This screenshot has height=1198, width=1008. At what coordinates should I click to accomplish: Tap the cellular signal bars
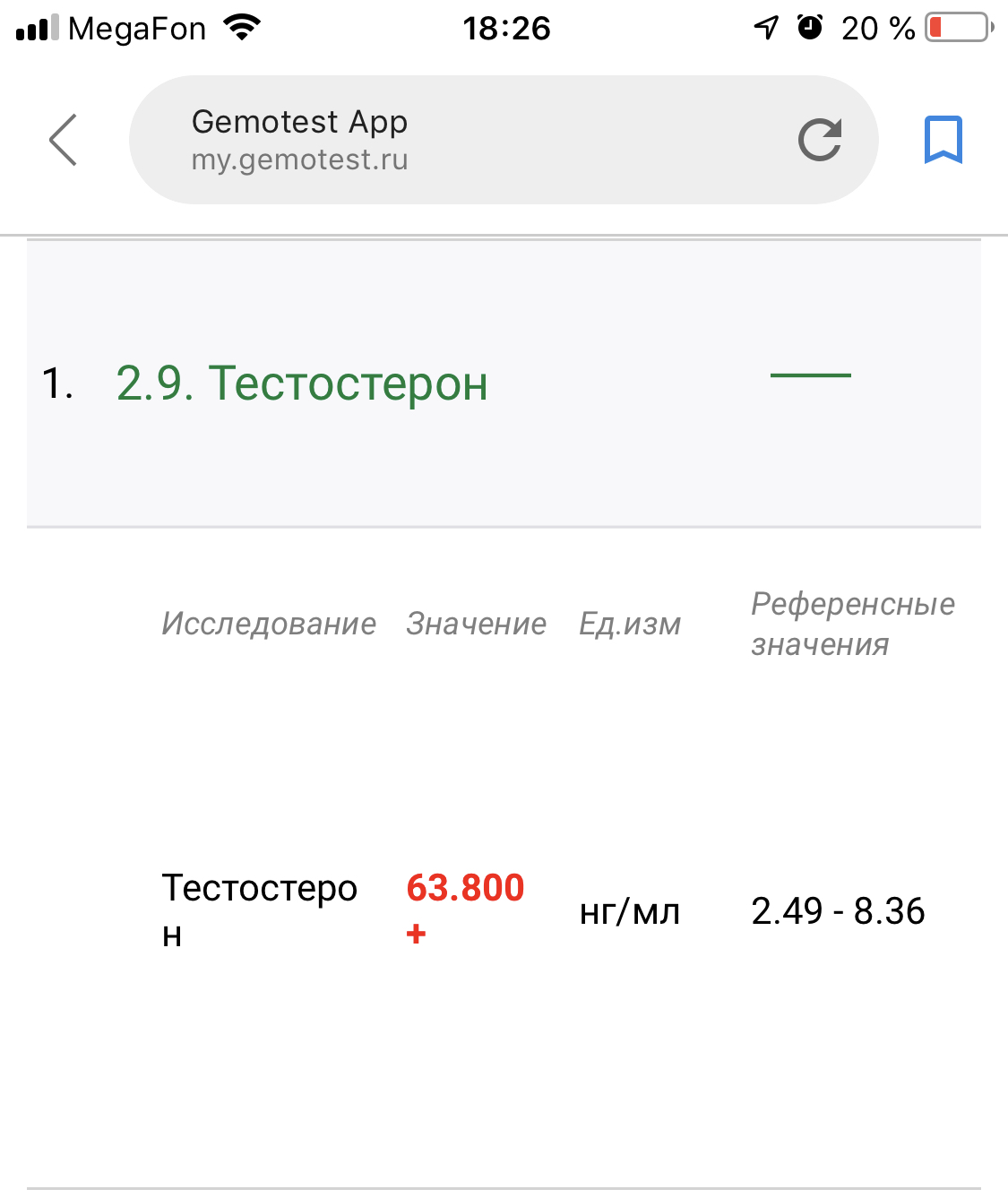(37, 29)
